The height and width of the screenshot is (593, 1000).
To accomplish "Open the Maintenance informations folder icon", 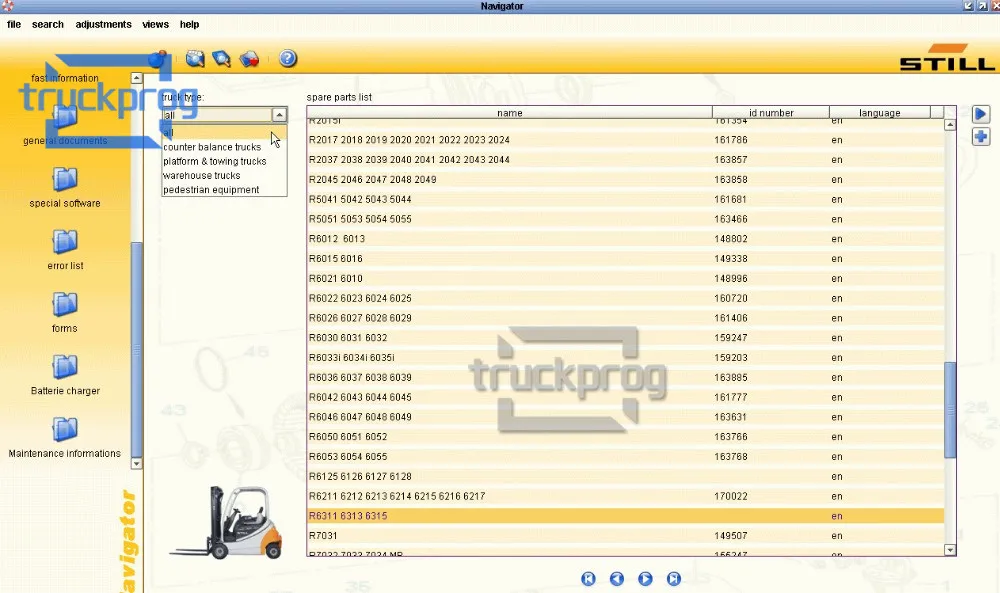I will (x=64, y=429).
